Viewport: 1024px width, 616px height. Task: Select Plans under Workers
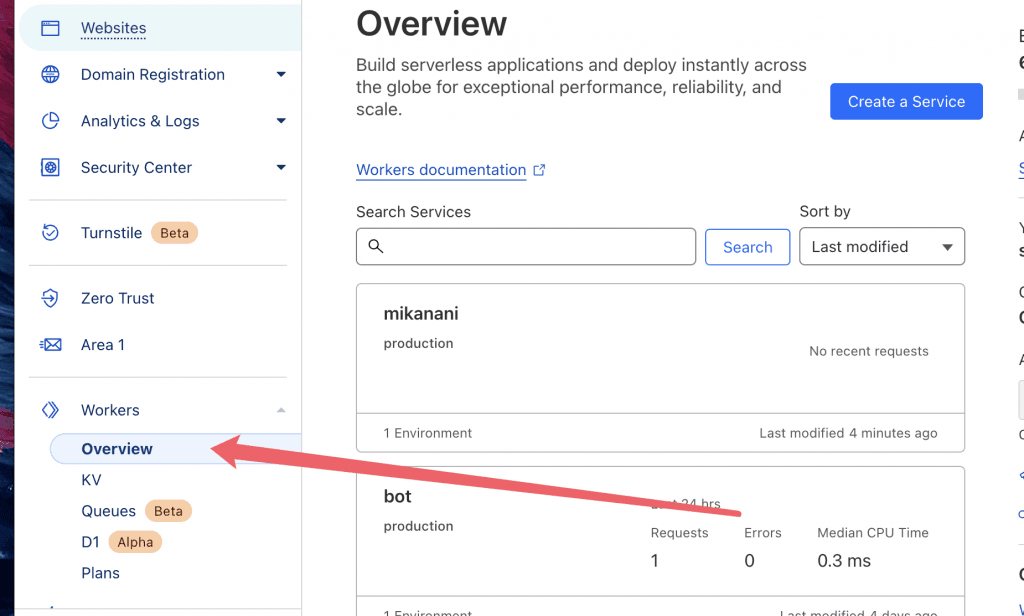[100, 573]
